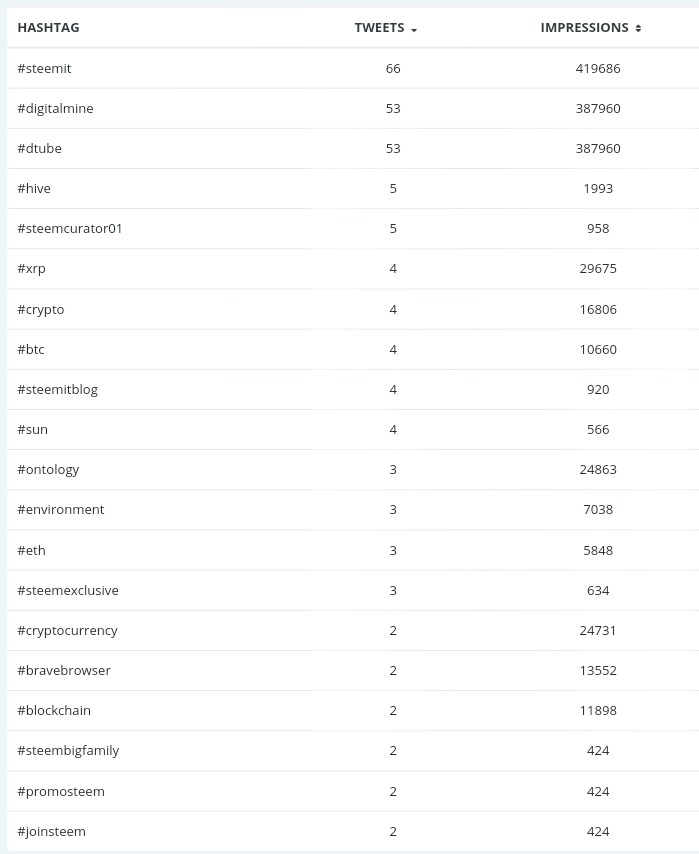Click the TWEETS column header text
This screenshot has width=699, height=854.
[379, 28]
